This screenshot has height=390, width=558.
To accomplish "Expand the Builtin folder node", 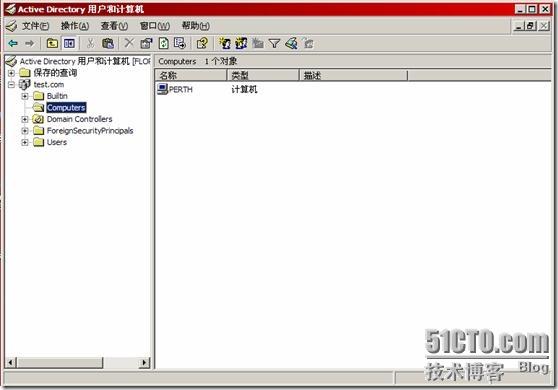I will (25, 96).
